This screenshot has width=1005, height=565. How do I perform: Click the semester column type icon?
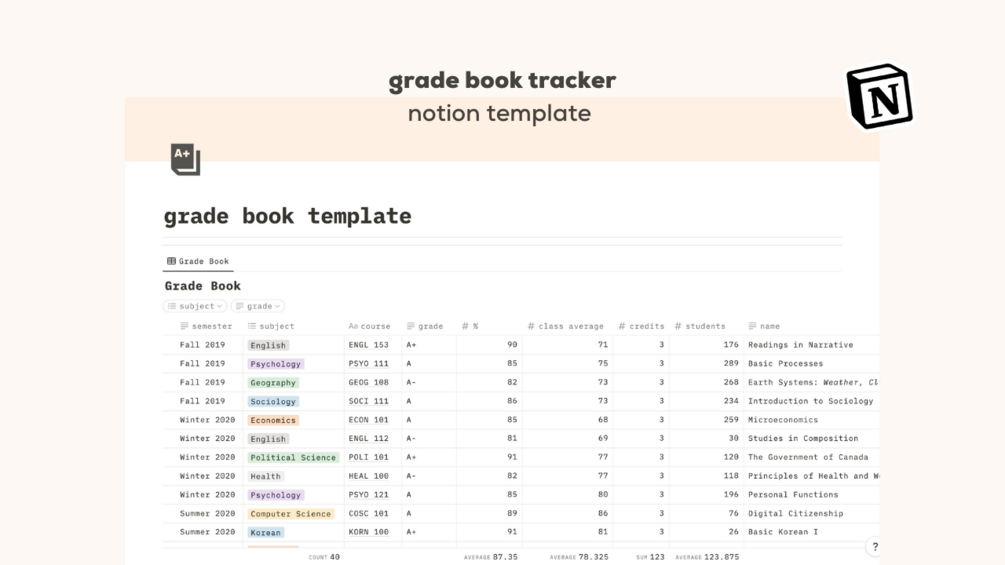click(x=185, y=326)
